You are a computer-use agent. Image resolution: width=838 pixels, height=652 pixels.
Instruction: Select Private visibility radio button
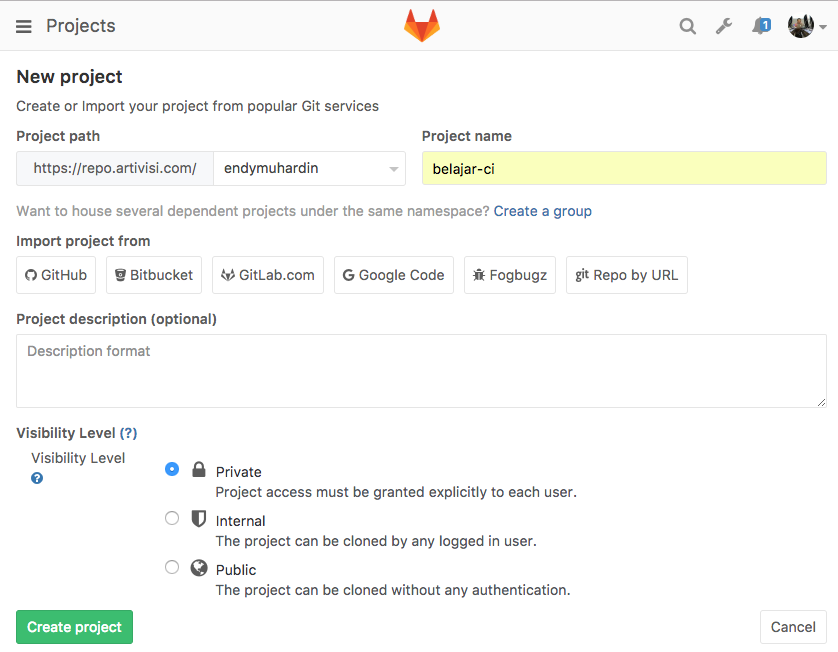click(172, 469)
